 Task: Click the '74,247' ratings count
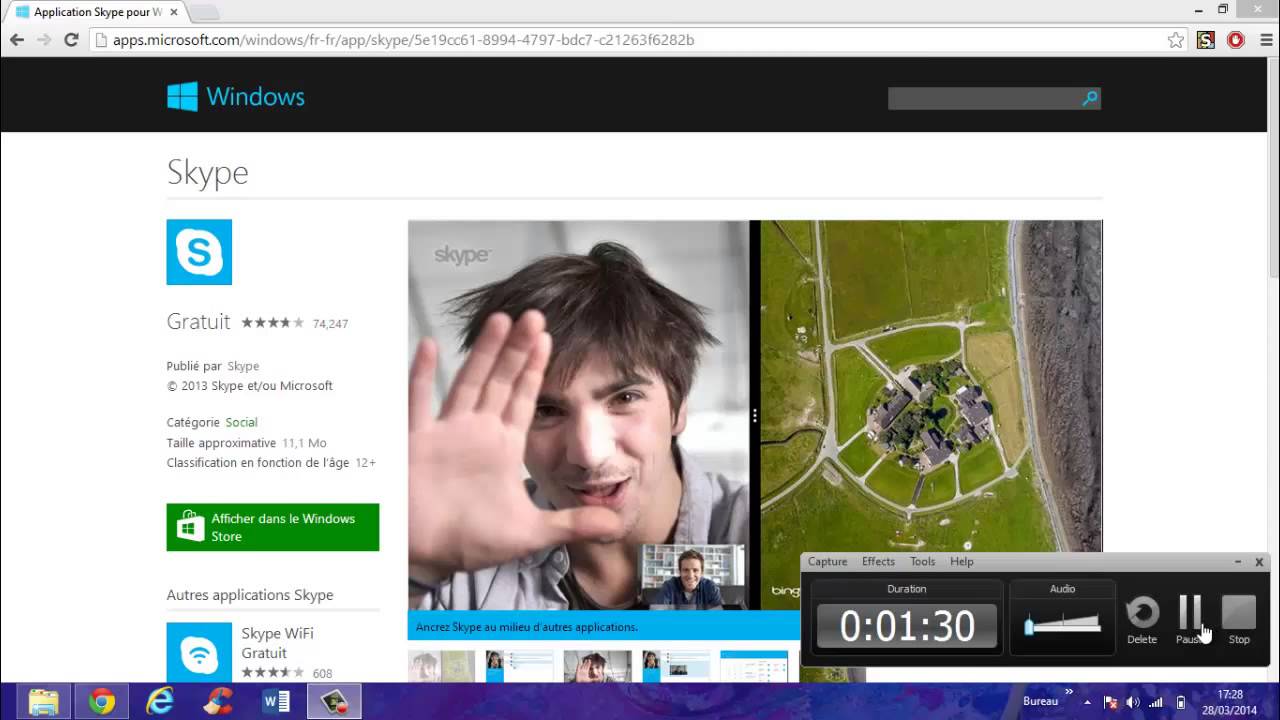tap(330, 324)
